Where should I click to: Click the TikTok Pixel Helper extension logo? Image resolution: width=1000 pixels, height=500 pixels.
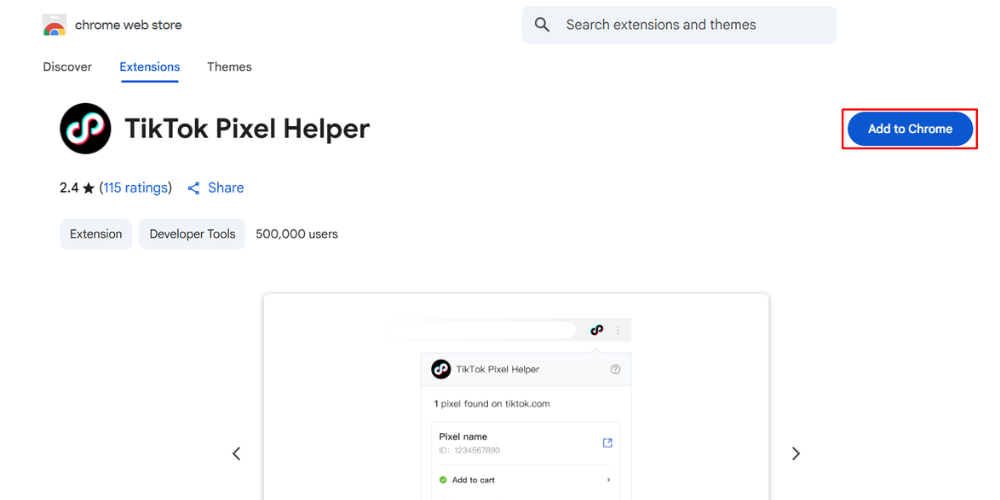pyautogui.click(x=85, y=128)
